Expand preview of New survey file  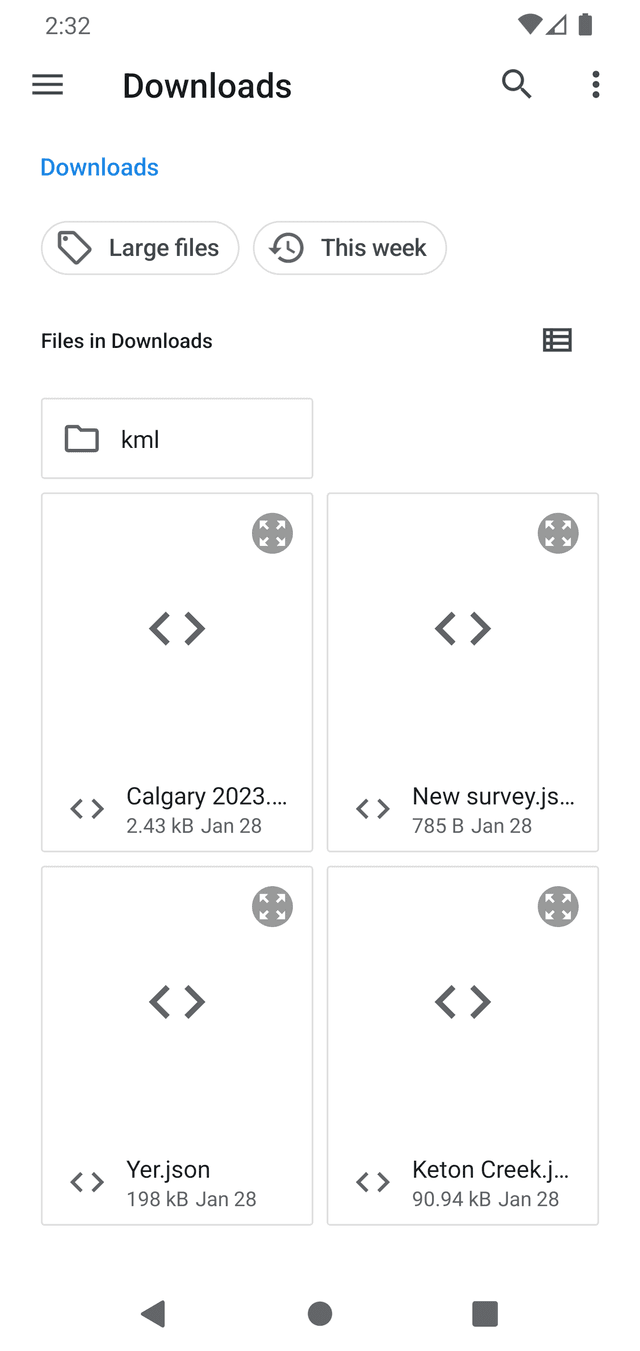[558, 533]
